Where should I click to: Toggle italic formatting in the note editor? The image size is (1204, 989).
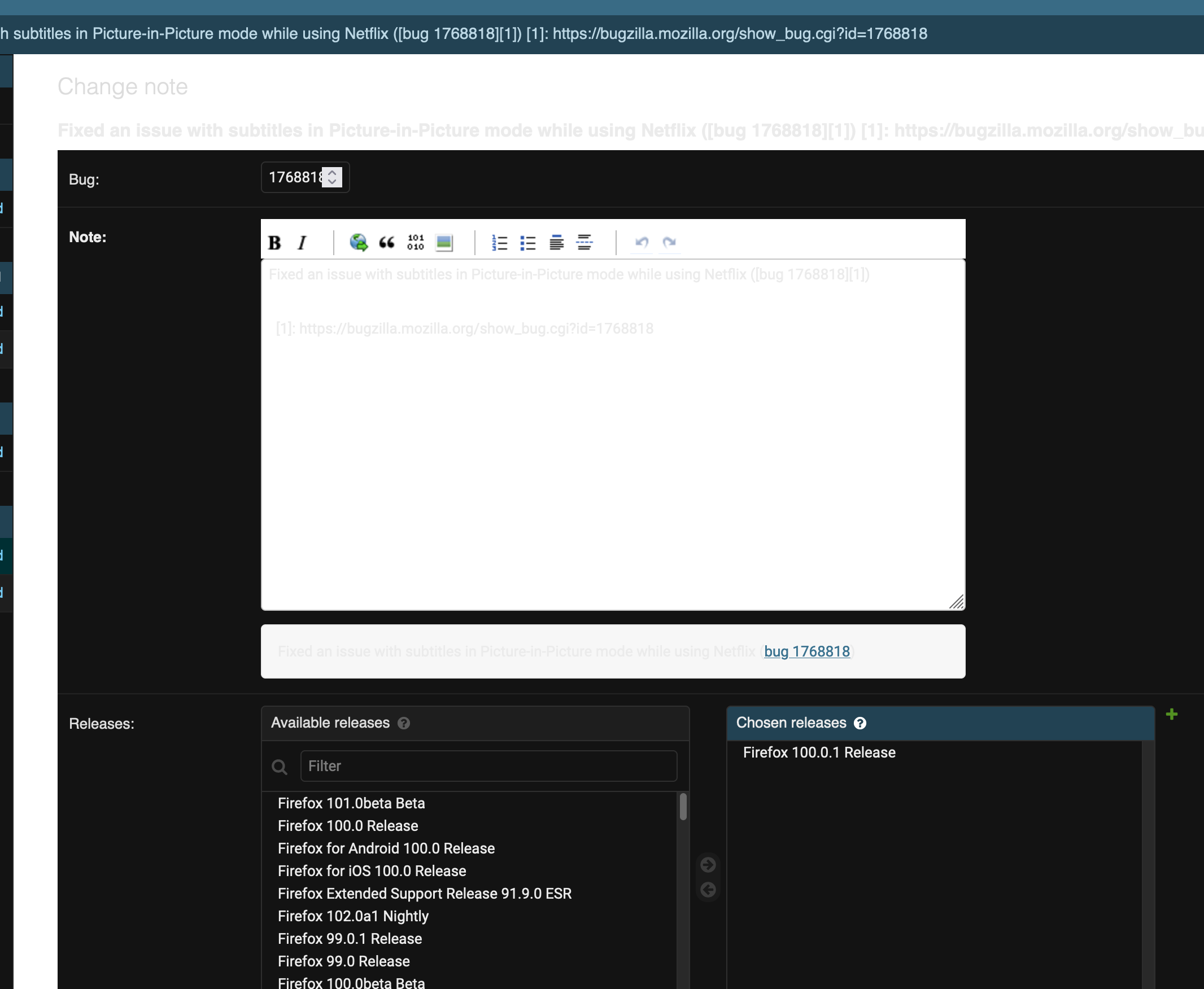[302, 242]
